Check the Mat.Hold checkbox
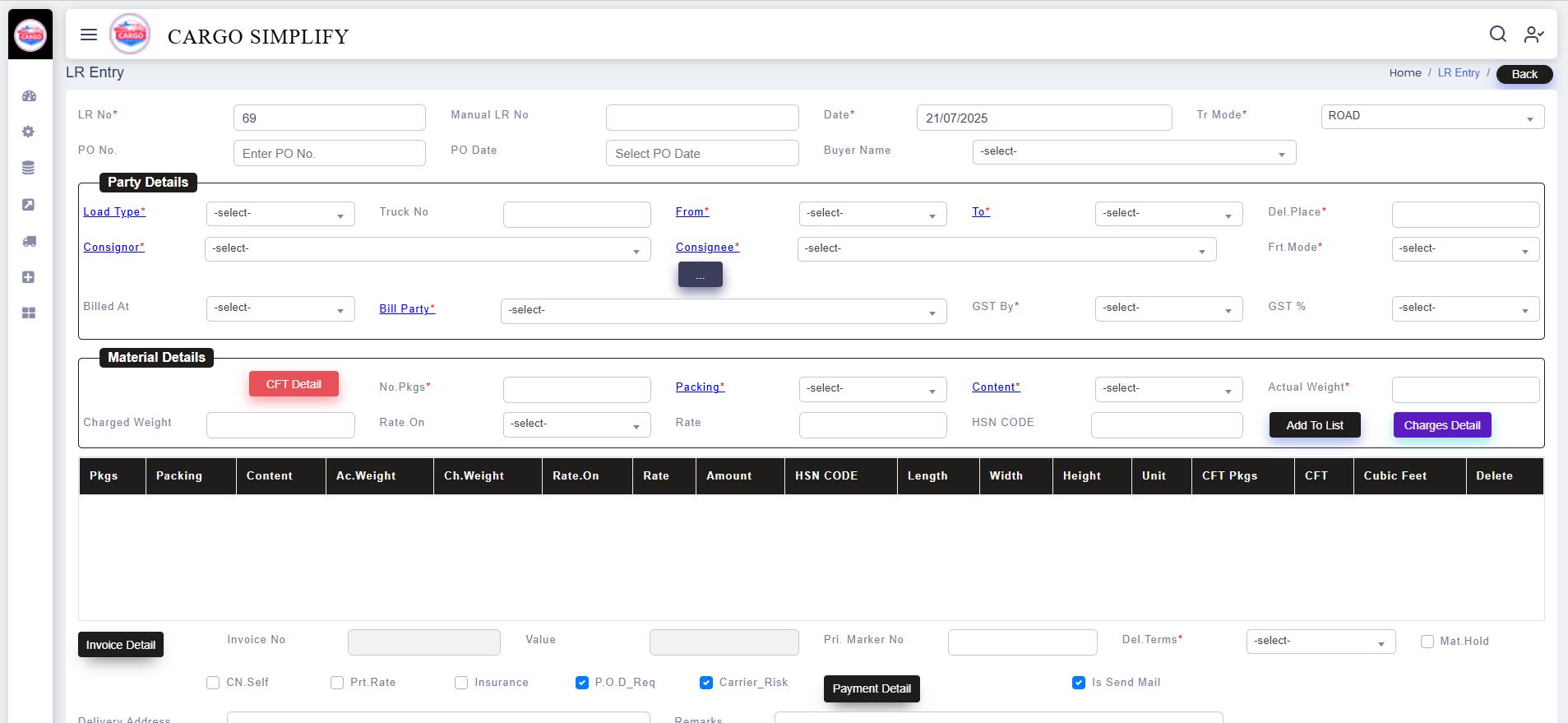1568x723 pixels. point(1427,642)
